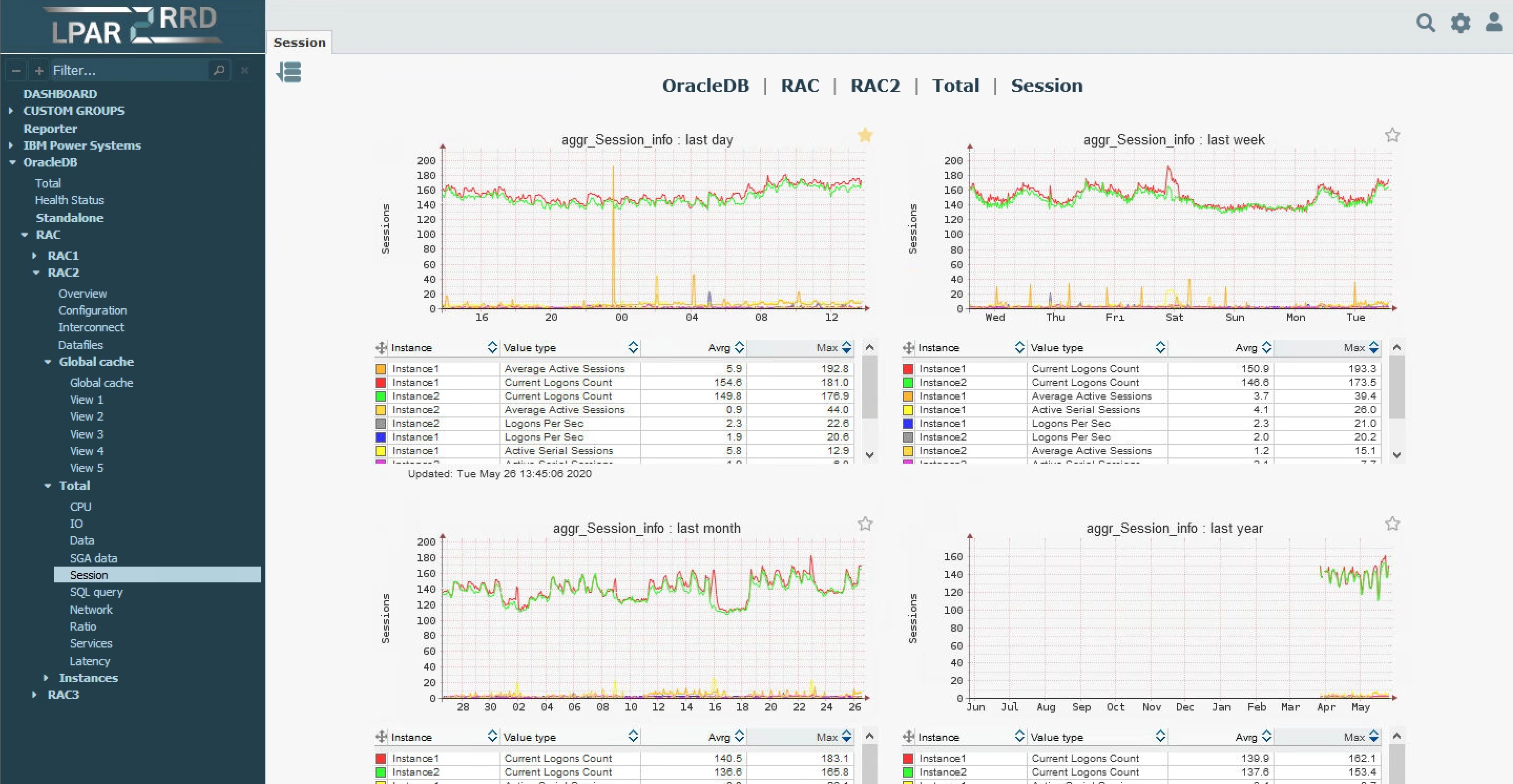Click orange swatch for Instance1 Average Active Sessions
Image resolution: width=1513 pixels, height=784 pixels.
click(x=381, y=369)
